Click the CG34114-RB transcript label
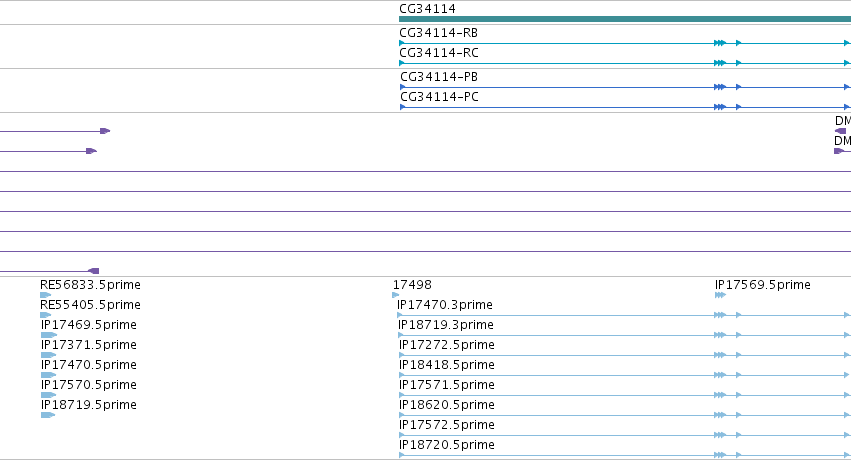This screenshot has width=851, height=460. pyautogui.click(x=439, y=33)
